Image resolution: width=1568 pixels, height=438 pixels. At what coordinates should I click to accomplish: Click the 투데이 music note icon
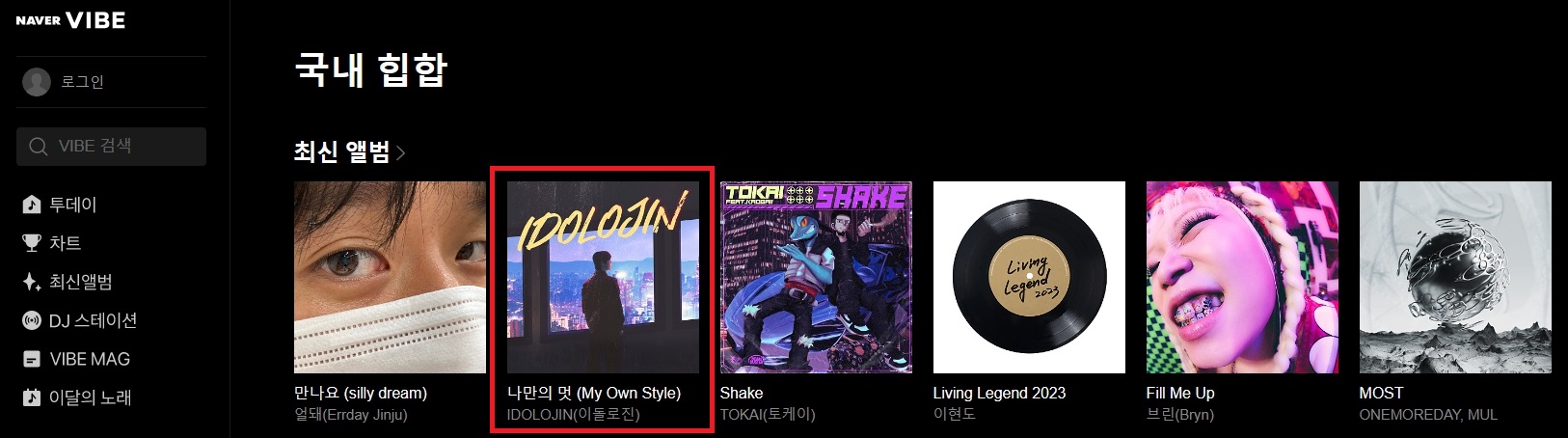(x=32, y=205)
